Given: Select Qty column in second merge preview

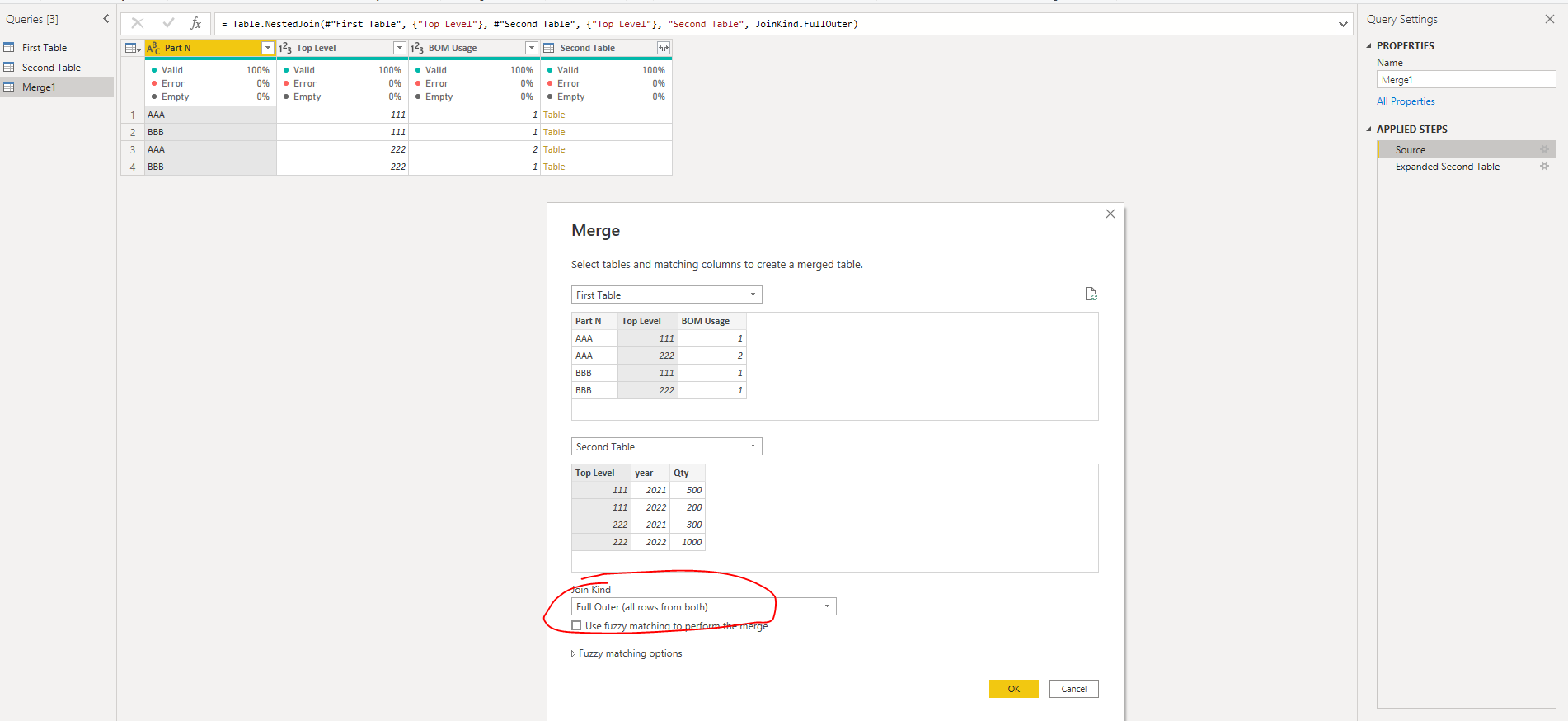Looking at the screenshot, I should 688,473.
